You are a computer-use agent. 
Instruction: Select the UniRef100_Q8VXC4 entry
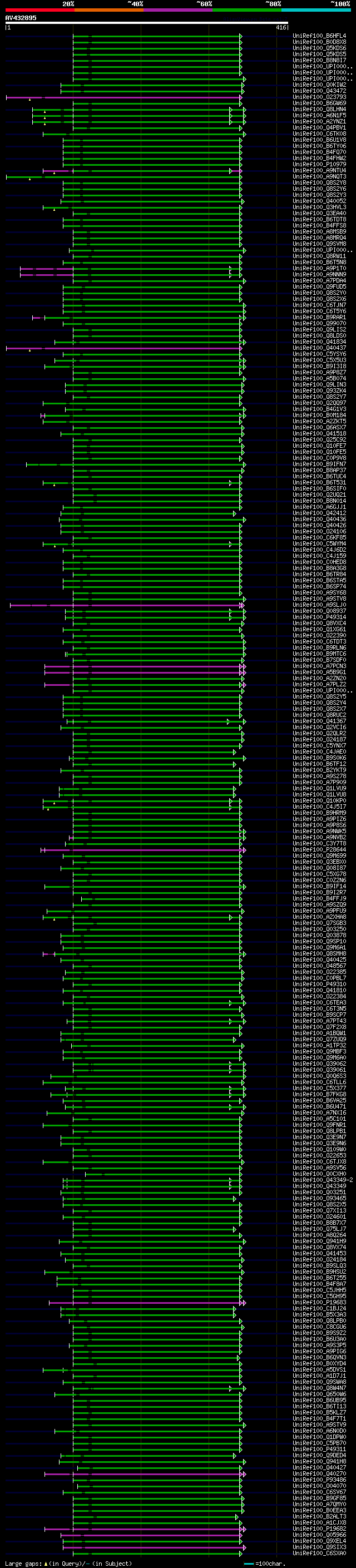pyautogui.click(x=319, y=623)
